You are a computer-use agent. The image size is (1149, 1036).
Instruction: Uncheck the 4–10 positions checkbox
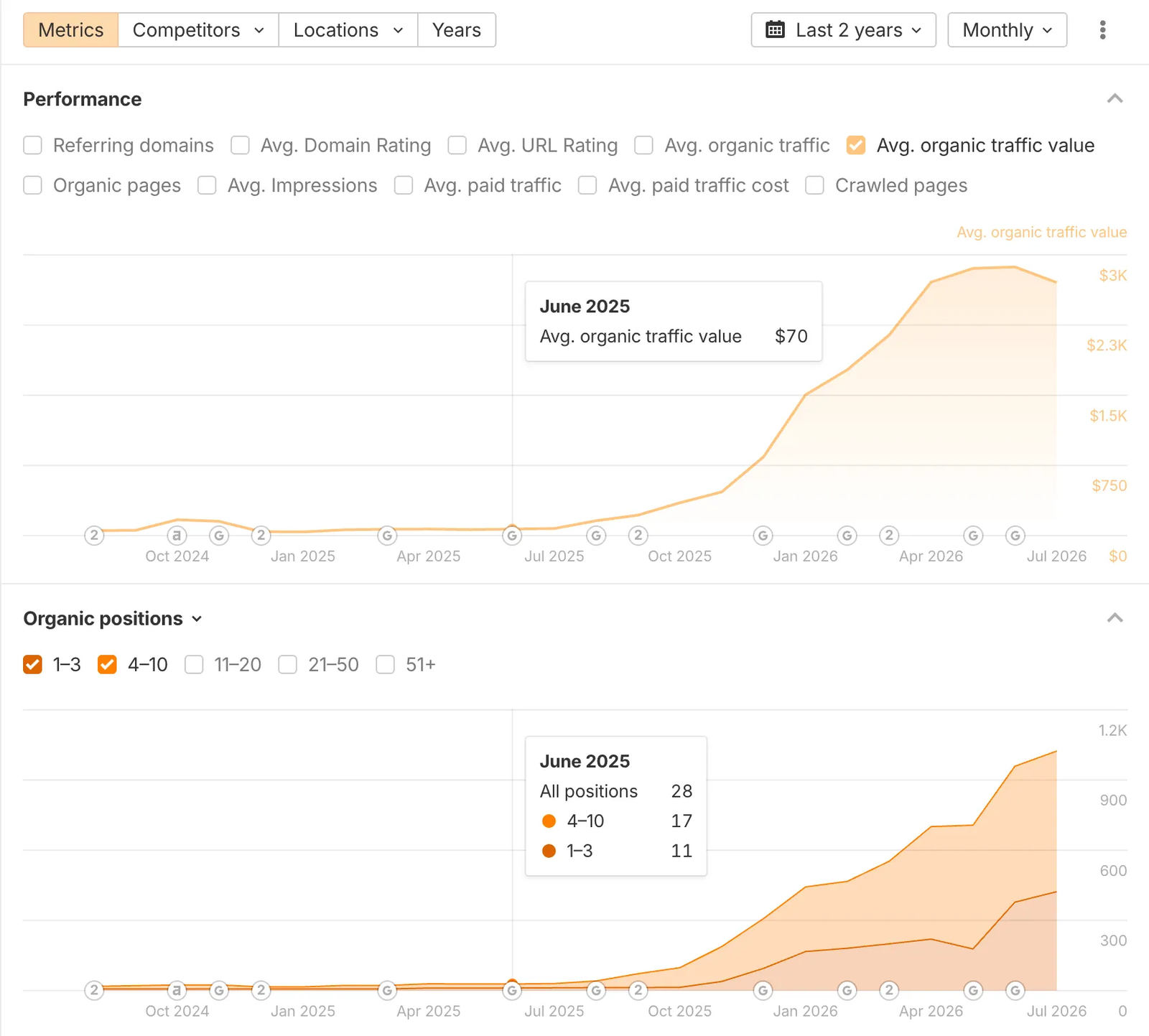point(107,665)
